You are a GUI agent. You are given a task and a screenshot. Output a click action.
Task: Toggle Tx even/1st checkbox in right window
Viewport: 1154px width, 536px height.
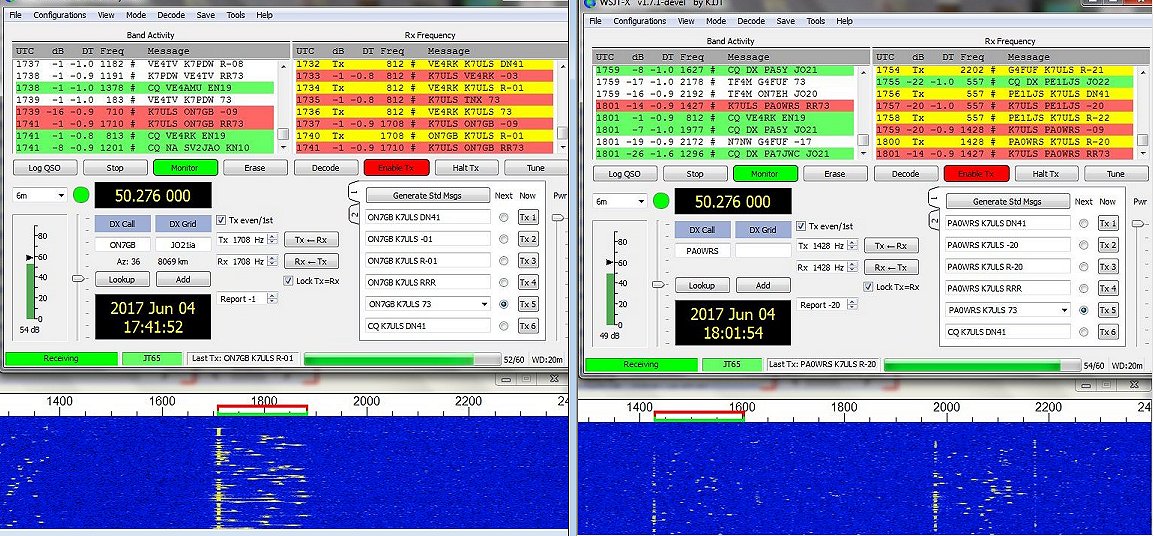(x=801, y=226)
